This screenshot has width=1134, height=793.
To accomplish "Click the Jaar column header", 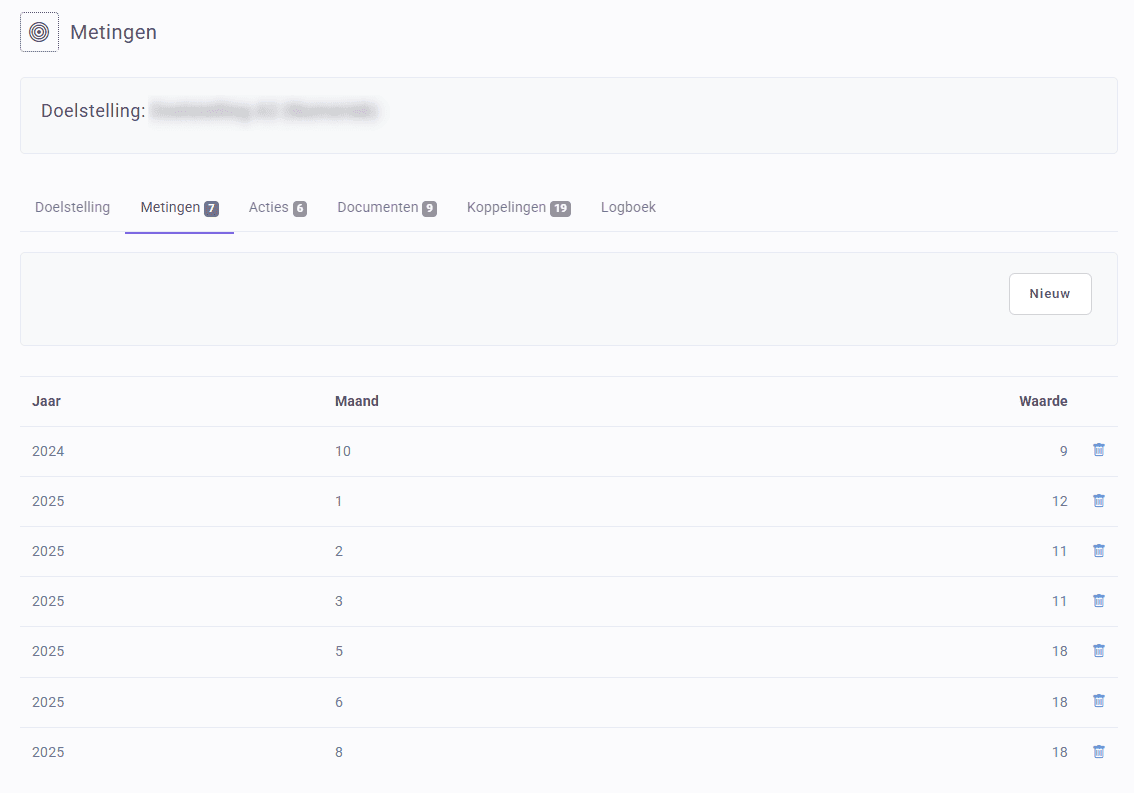I will click(46, 402).
